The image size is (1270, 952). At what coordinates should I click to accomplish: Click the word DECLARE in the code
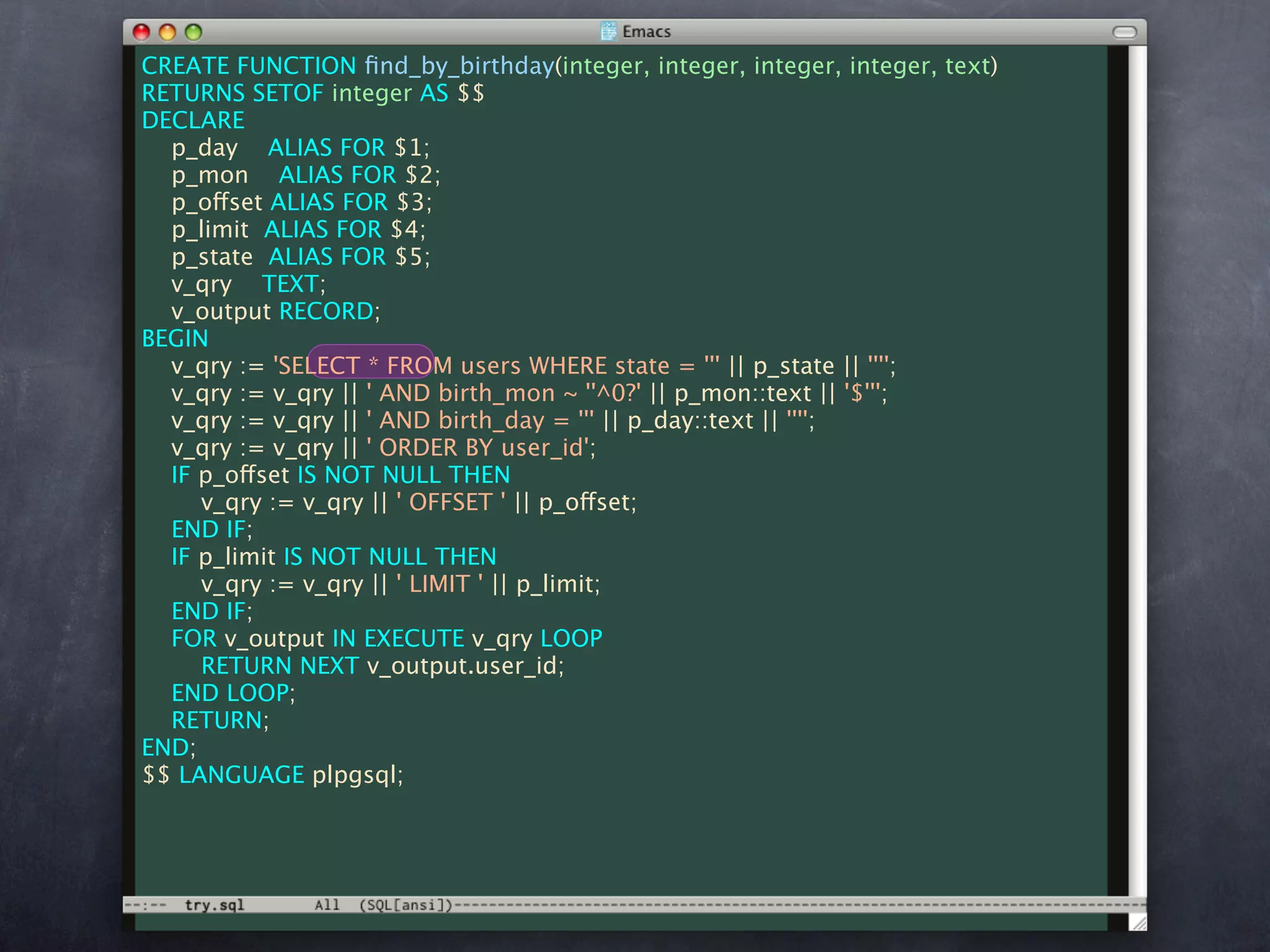tap(193, 120)
